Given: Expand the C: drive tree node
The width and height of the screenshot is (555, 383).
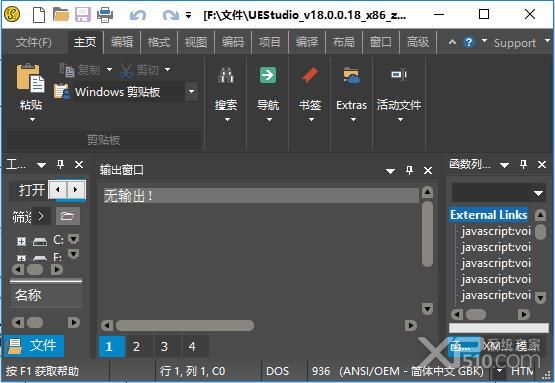Looking at the screenshot, I should (21, 241).
